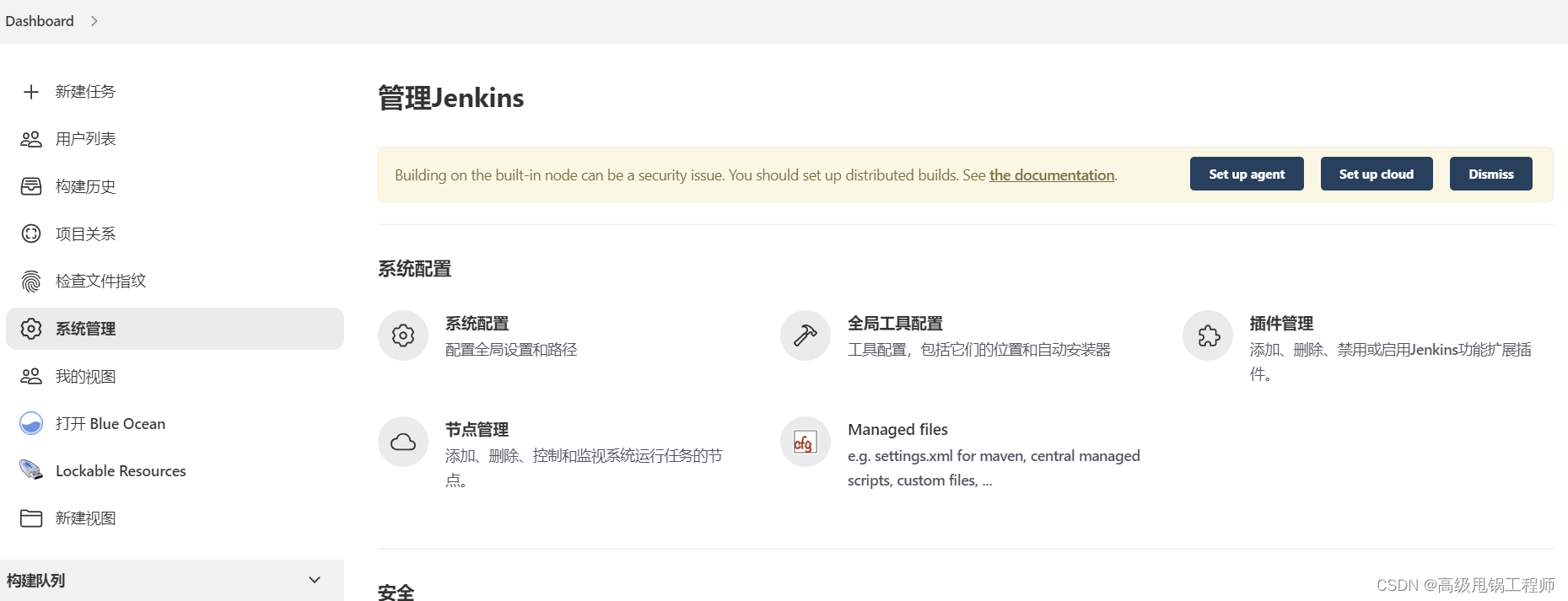
Task: Open the 新建任务 sidebar item
Action: point(175,92)
